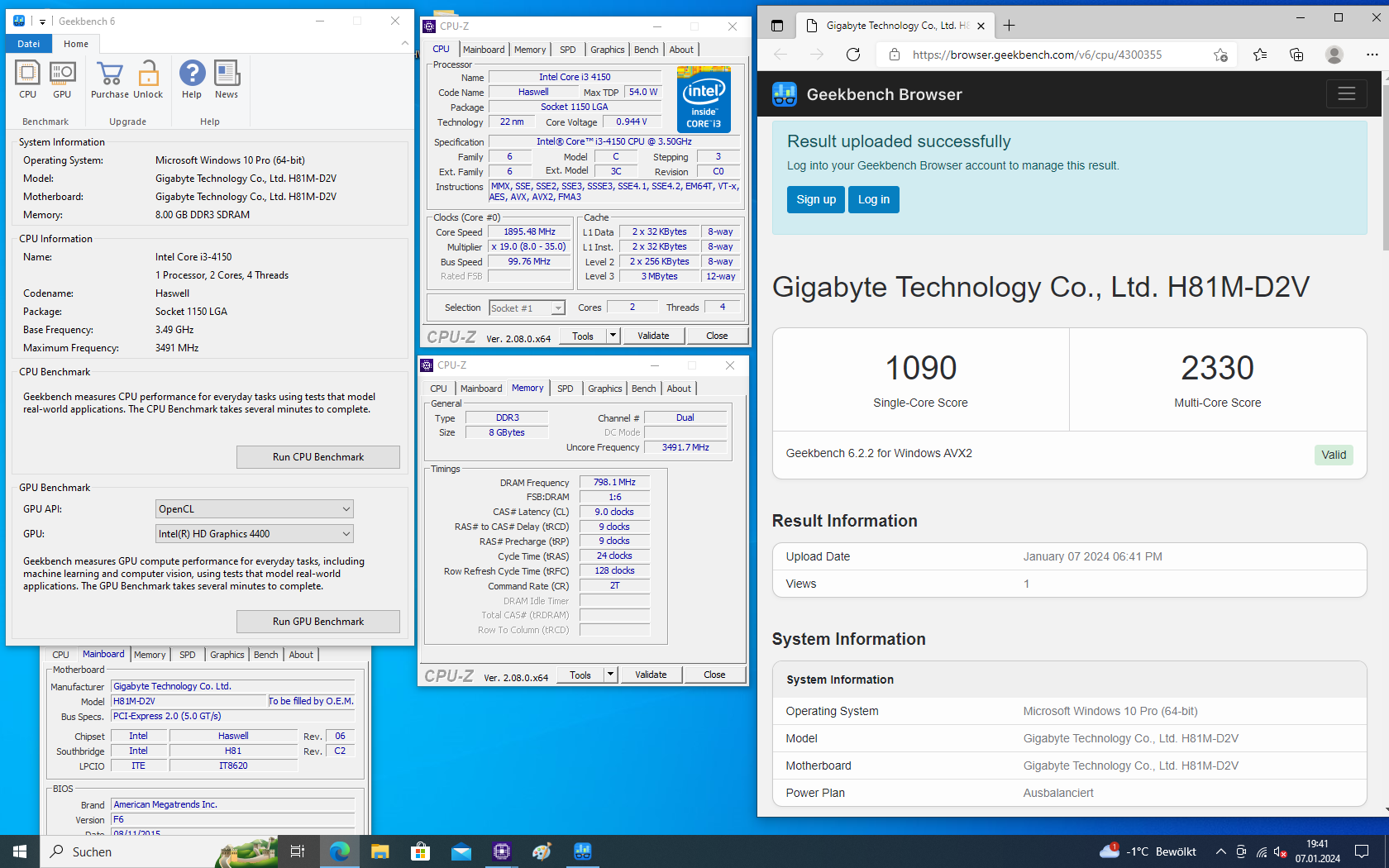
Task: Open a new browser tab
Action: pyautogui.click(x=1009, y=26)
